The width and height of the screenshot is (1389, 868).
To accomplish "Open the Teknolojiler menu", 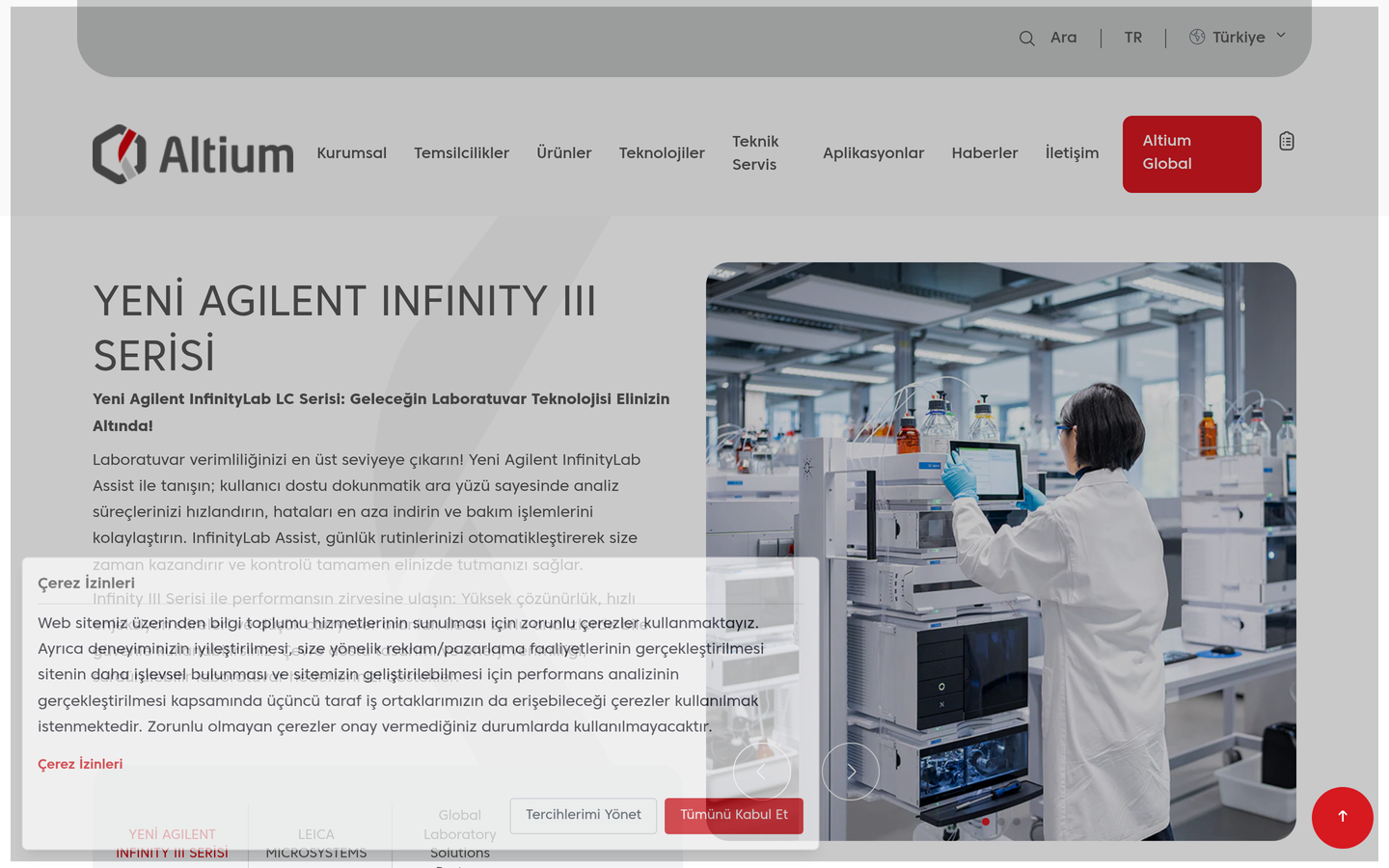I will click(662, 153).
